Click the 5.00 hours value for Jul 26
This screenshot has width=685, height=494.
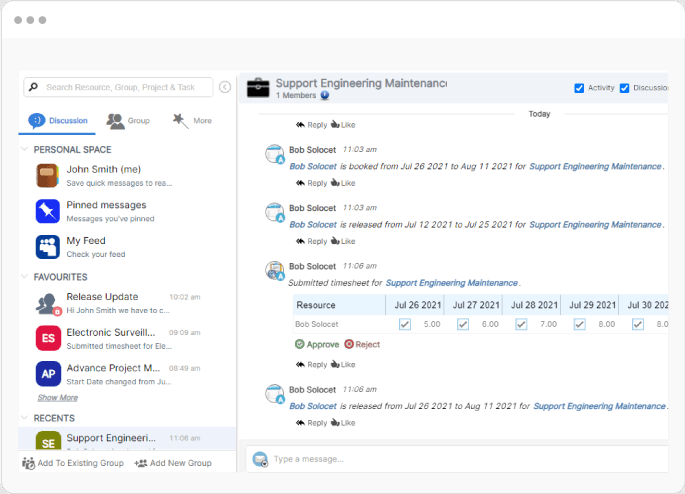(x=432, y=325)
